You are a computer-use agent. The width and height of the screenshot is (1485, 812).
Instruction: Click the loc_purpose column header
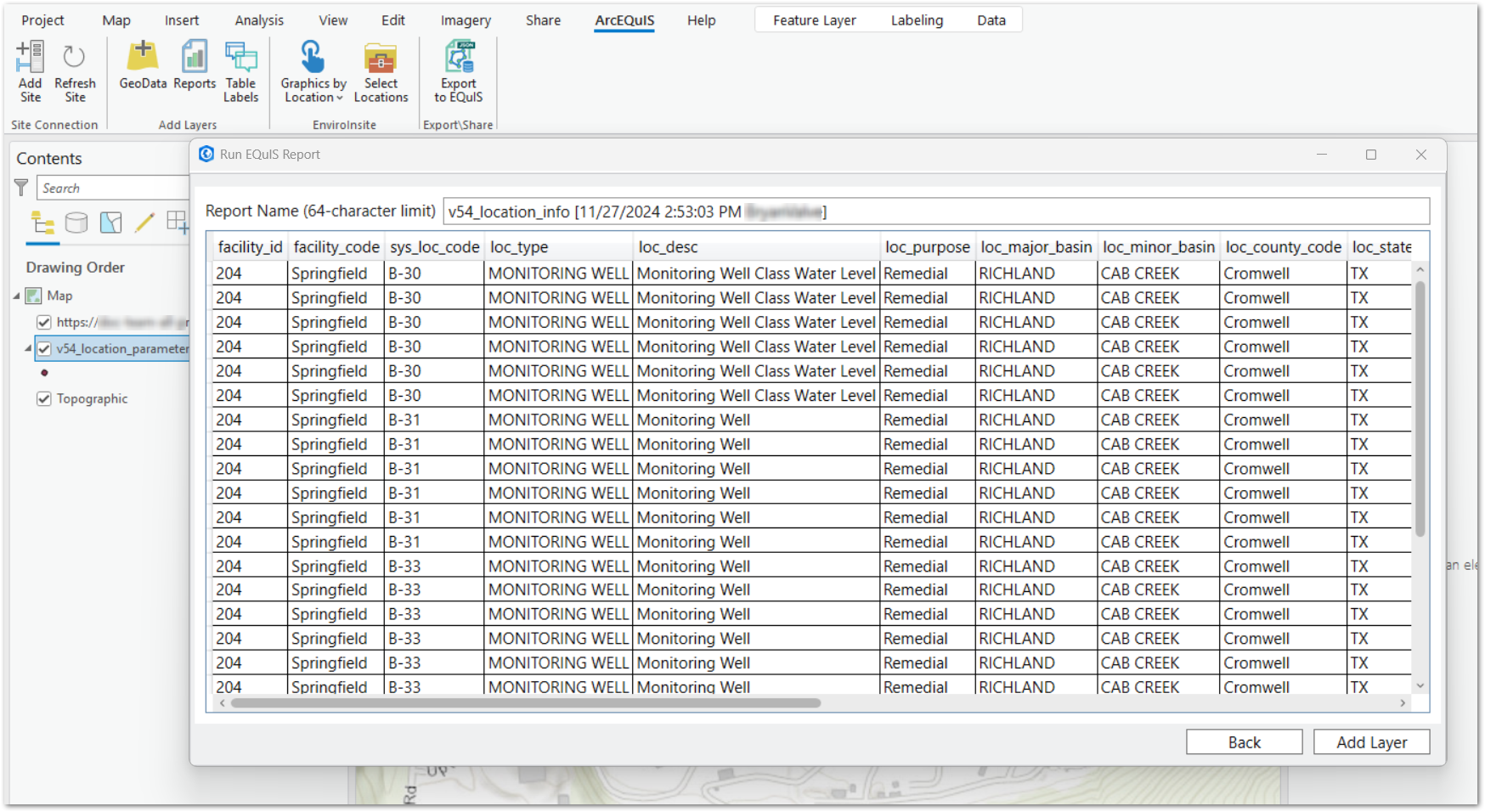[928, 247]
